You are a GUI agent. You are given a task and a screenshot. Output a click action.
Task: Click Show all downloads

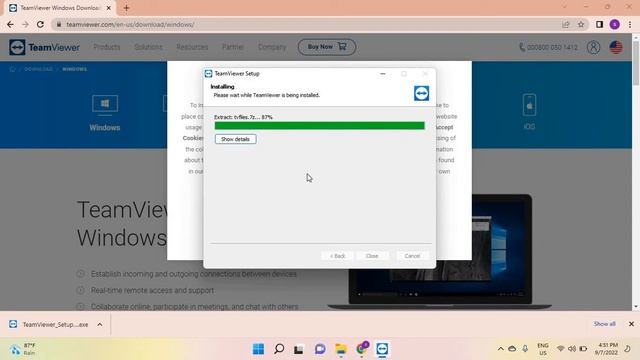(x=604, y=324)
